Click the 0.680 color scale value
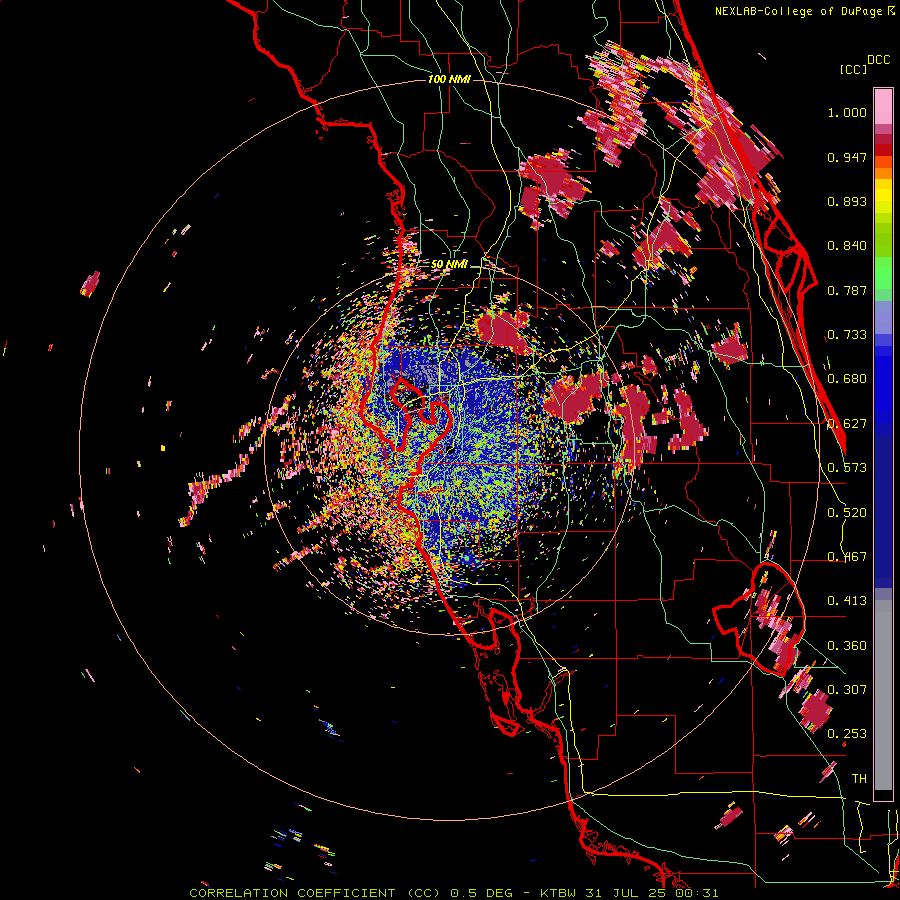The height and width of the screenshot is (900, 900). [x=847, y=379]
